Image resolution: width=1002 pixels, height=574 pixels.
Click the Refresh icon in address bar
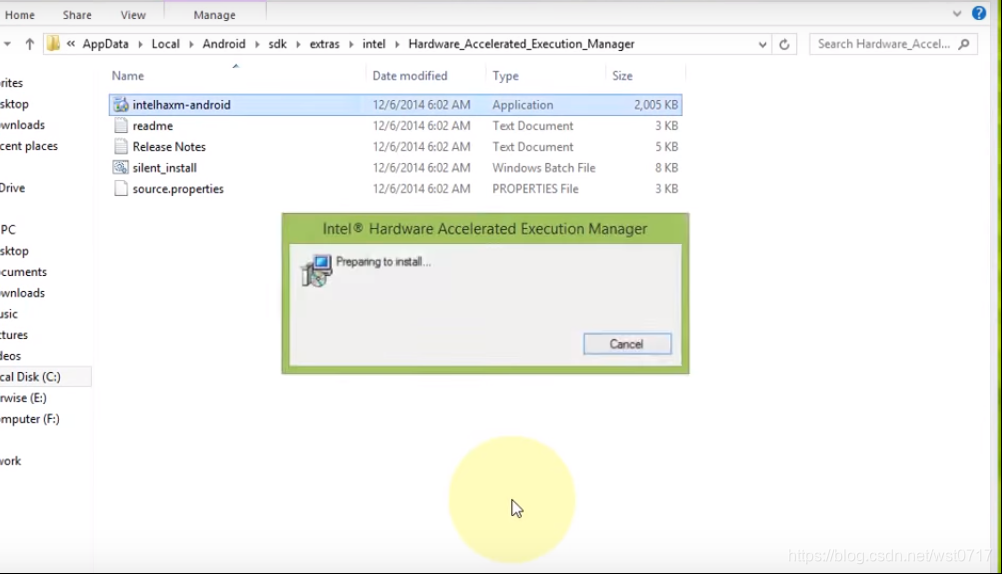point(784,44)
